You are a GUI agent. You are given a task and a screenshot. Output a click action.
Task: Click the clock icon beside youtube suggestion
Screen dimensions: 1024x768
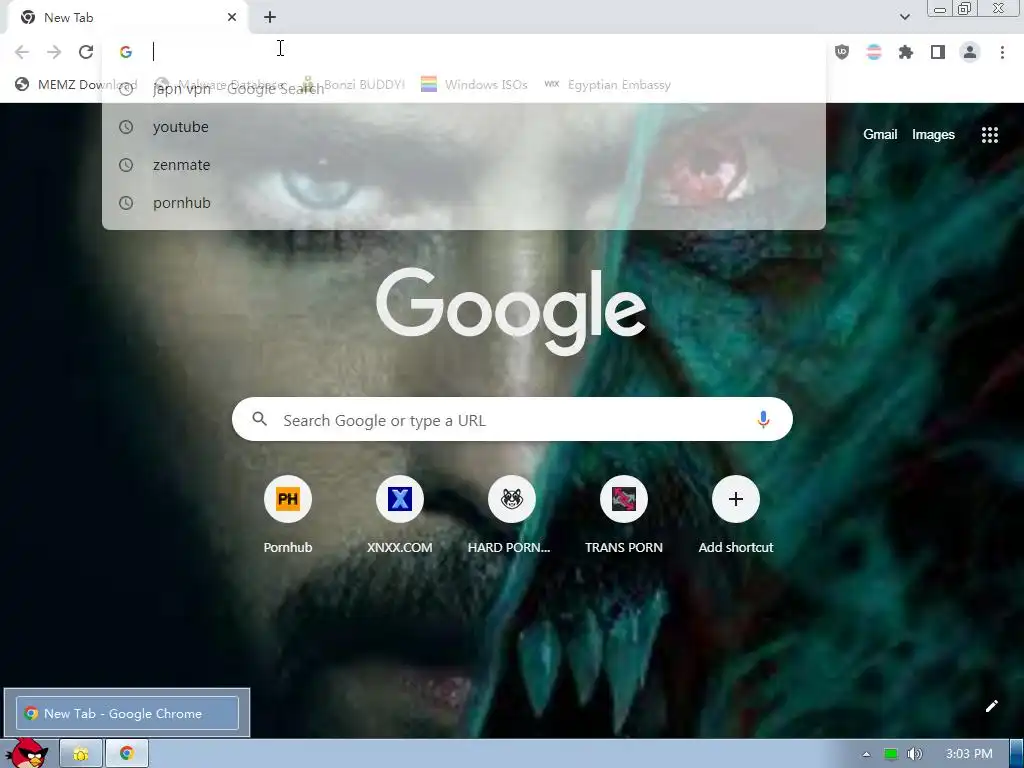[126, 127]
